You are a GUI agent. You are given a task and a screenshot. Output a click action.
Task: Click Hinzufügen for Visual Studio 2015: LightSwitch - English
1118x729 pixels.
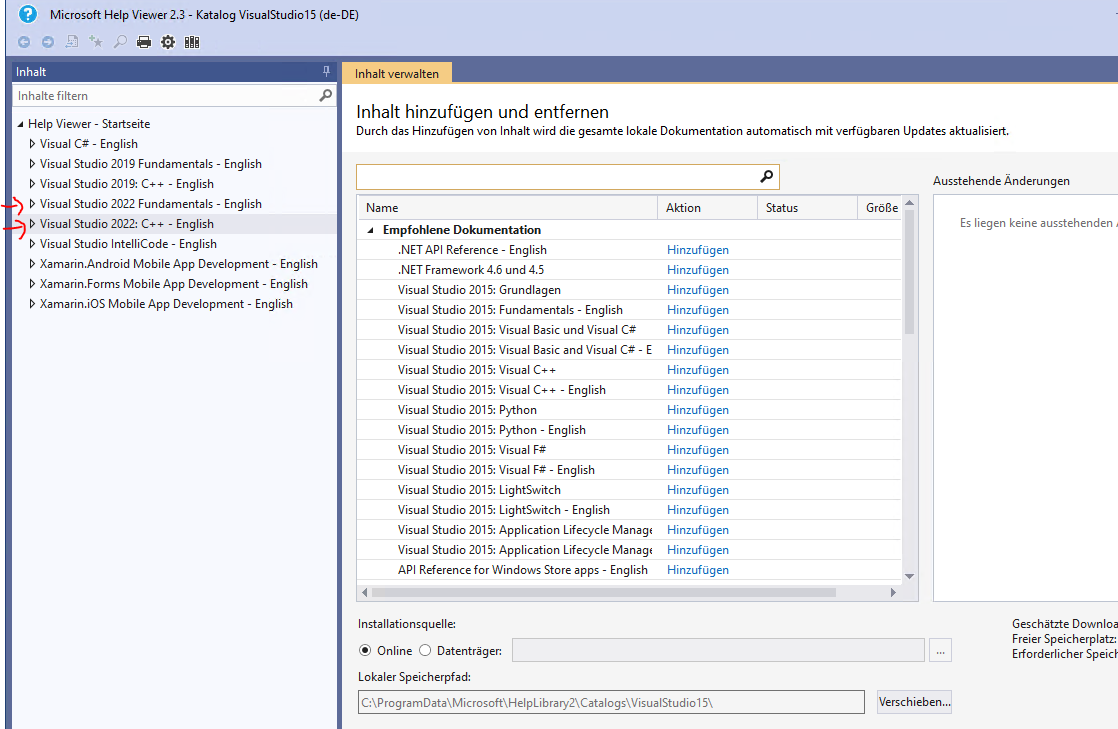click(697, 509)
